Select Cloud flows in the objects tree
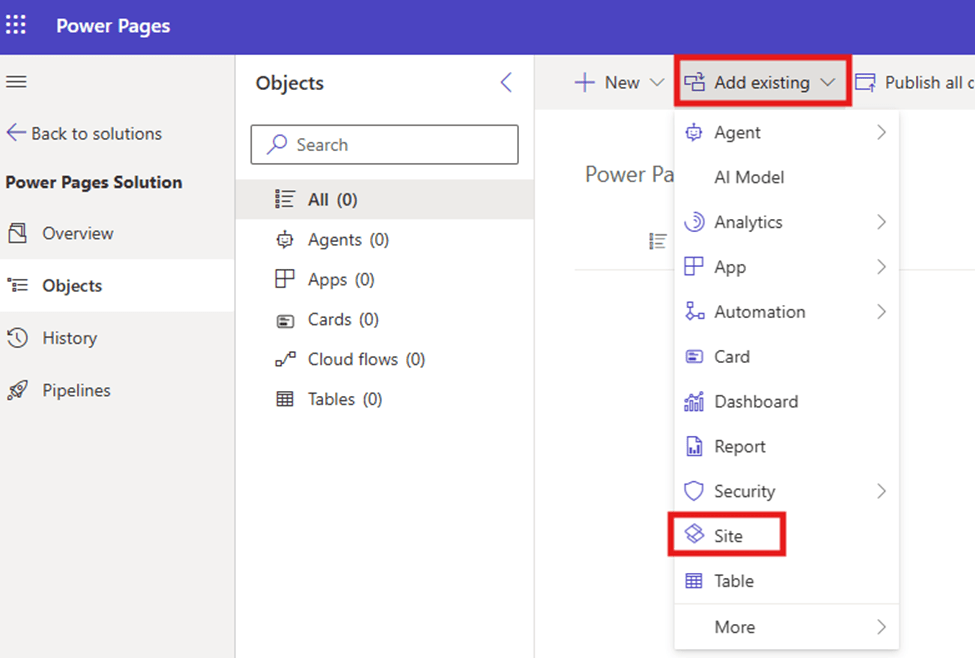The image size is (975, 658). coord(366,359)
